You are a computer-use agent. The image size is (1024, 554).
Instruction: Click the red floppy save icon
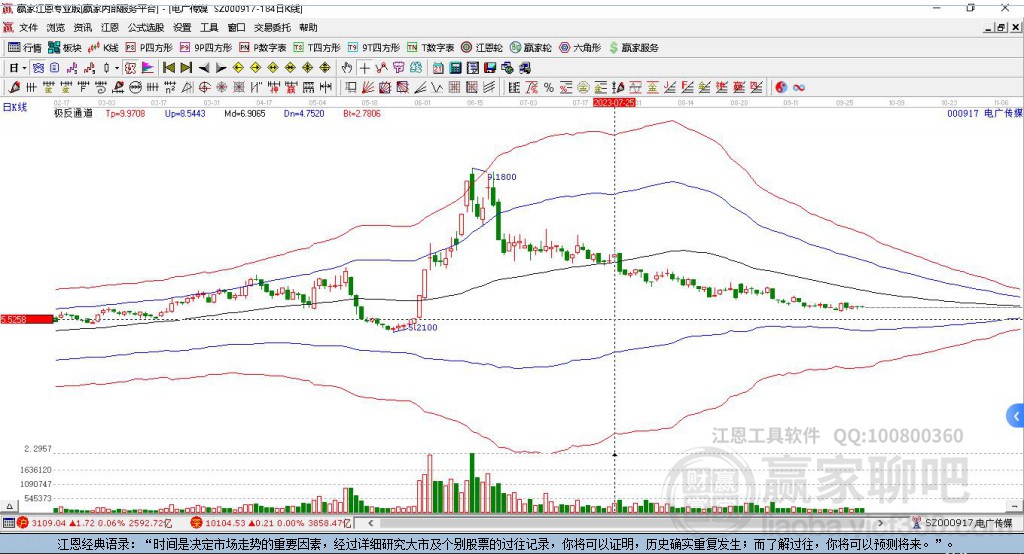[490, 68]
